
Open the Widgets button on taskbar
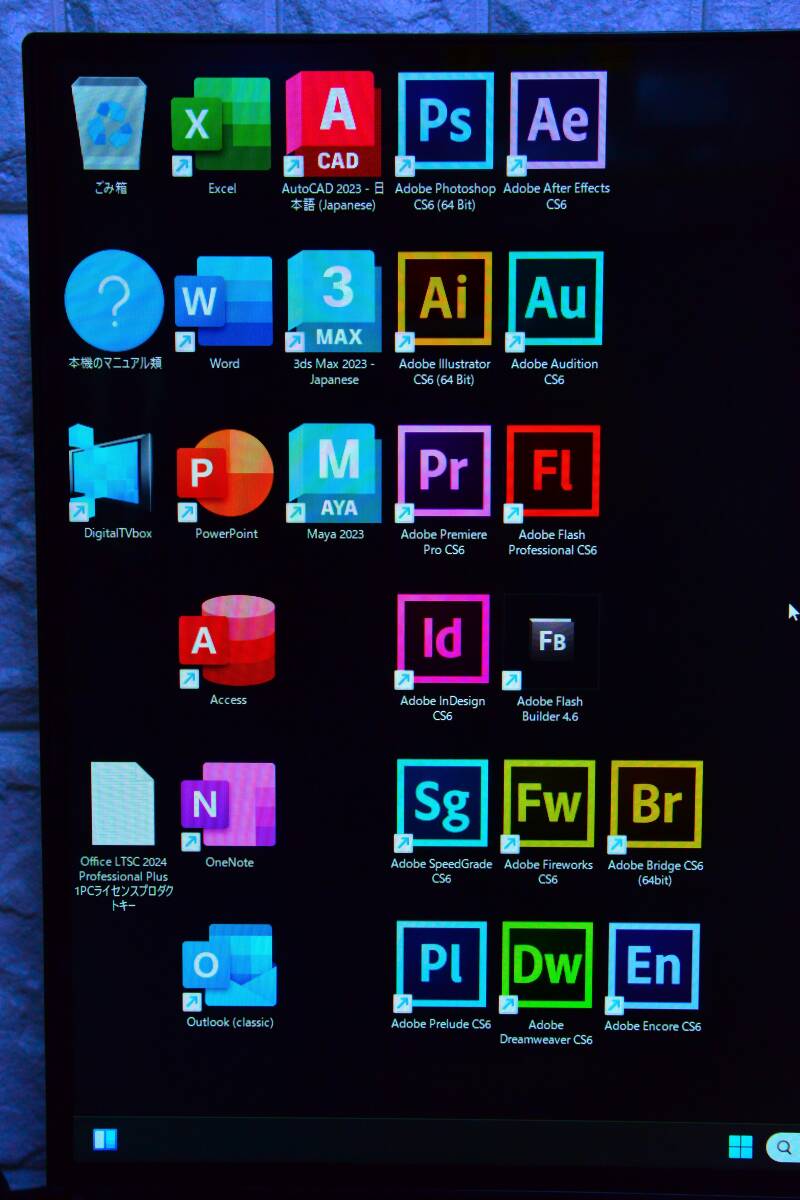[x=105, y=1140]
